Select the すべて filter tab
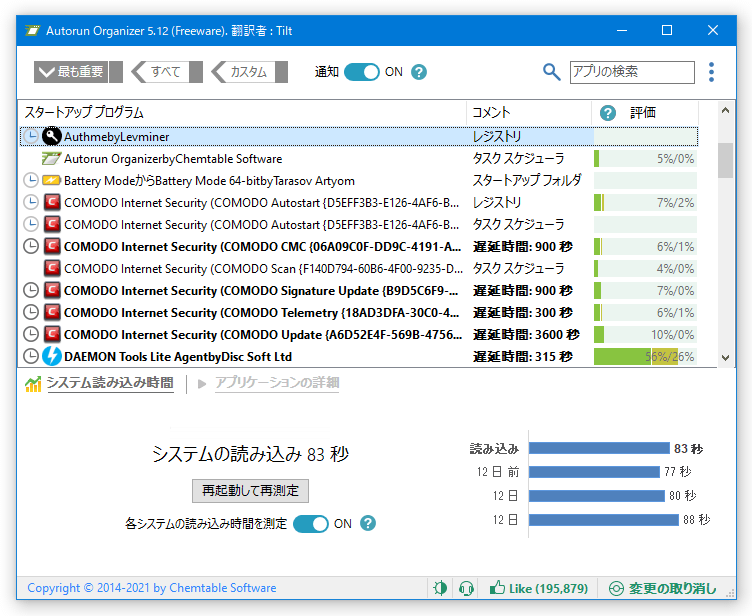This screenshot has height=616, width=752. 166,72
